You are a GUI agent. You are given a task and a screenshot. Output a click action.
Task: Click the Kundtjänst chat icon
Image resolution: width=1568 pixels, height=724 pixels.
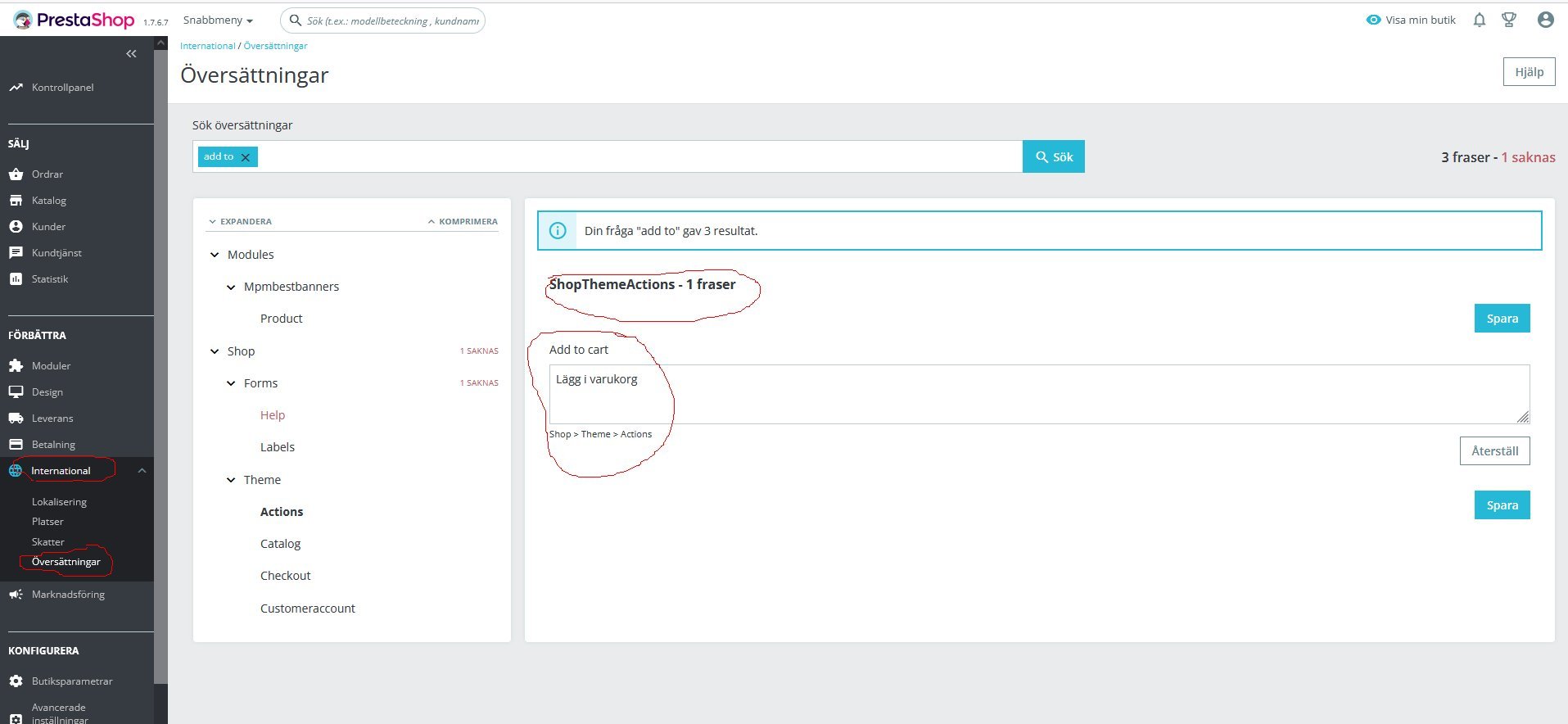pos(16,253)
